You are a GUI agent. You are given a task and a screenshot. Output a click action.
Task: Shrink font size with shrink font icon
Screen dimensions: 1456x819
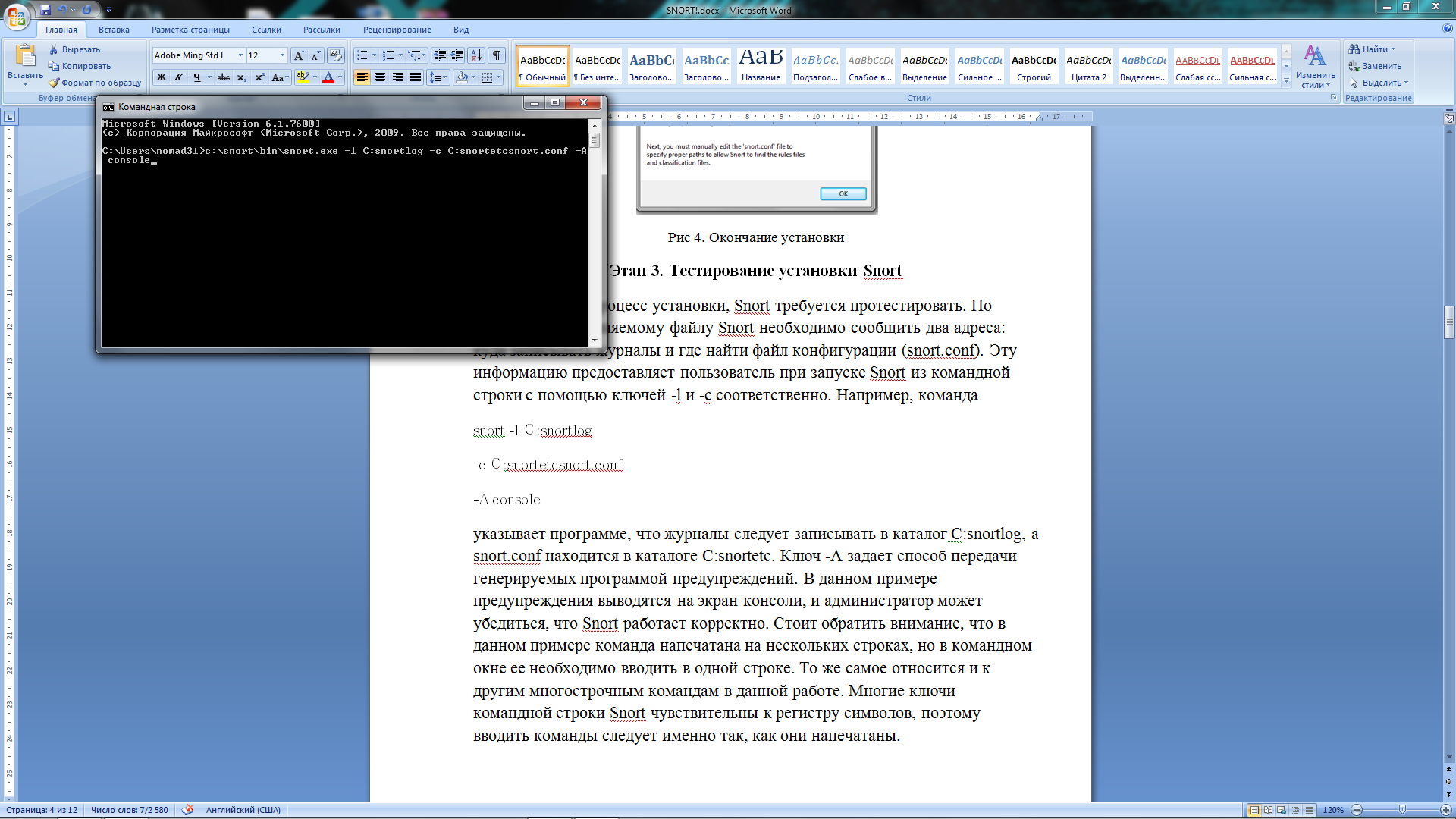coord(315,55)
